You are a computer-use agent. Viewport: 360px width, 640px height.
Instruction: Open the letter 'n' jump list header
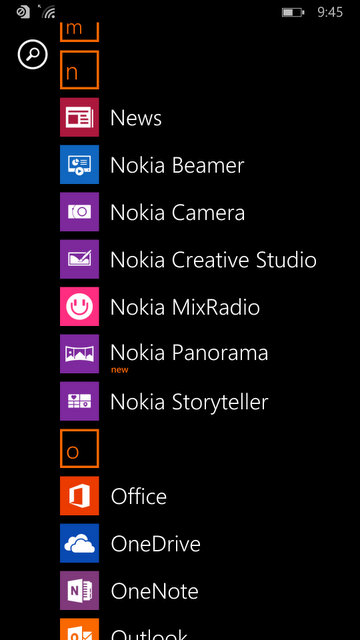(79, 70)
